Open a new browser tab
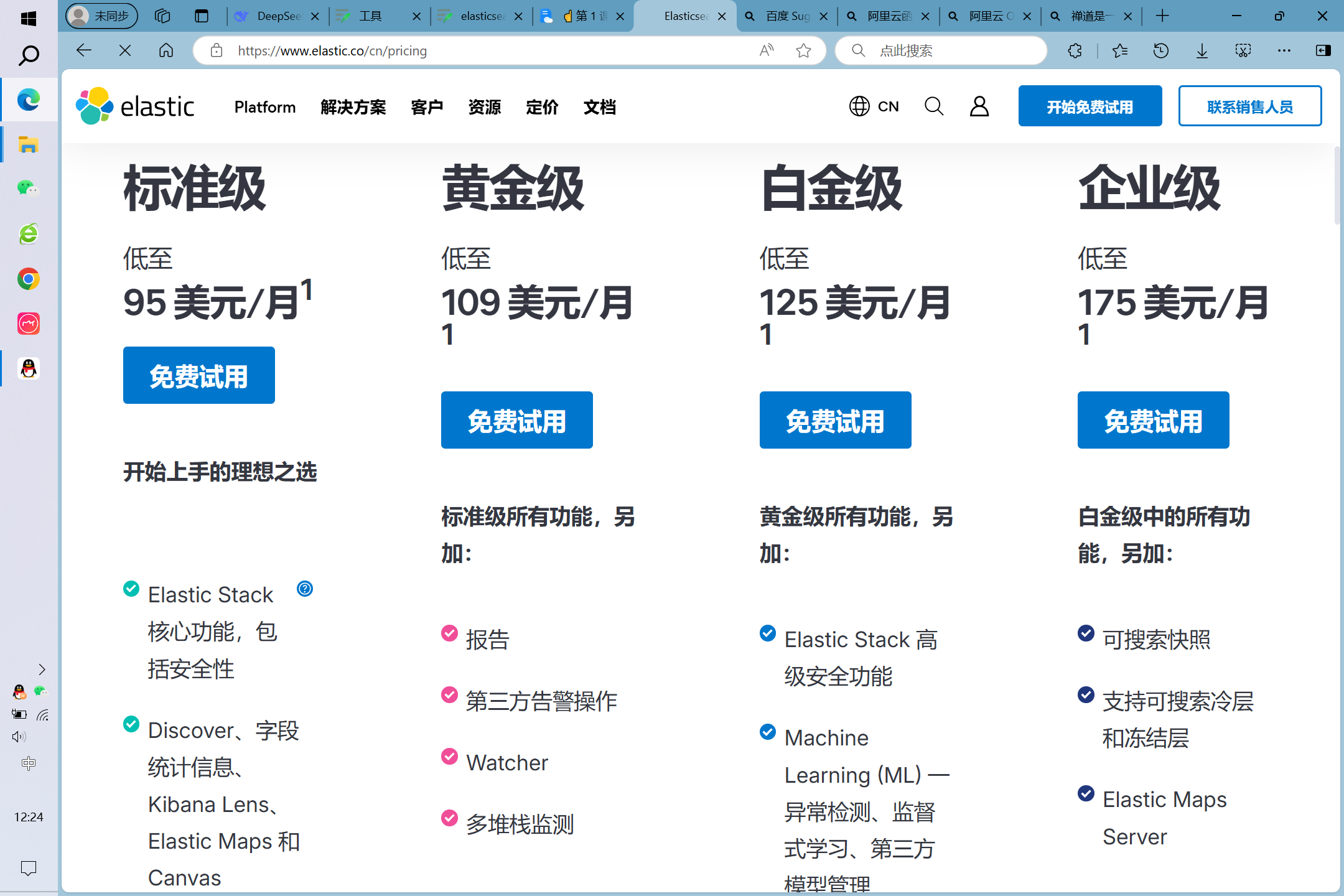Viewport: 1344px width, 896px height. click(x=1162, y=16)
